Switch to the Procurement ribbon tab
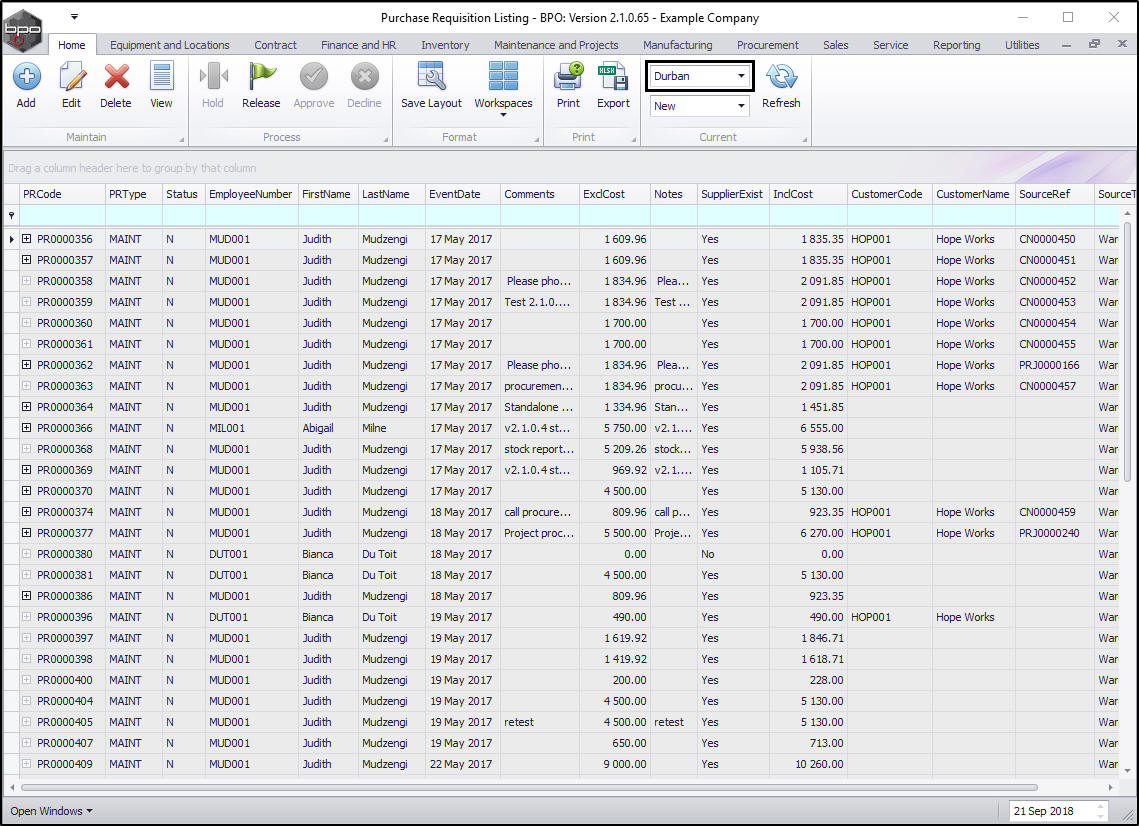 (x=767, y=45)
